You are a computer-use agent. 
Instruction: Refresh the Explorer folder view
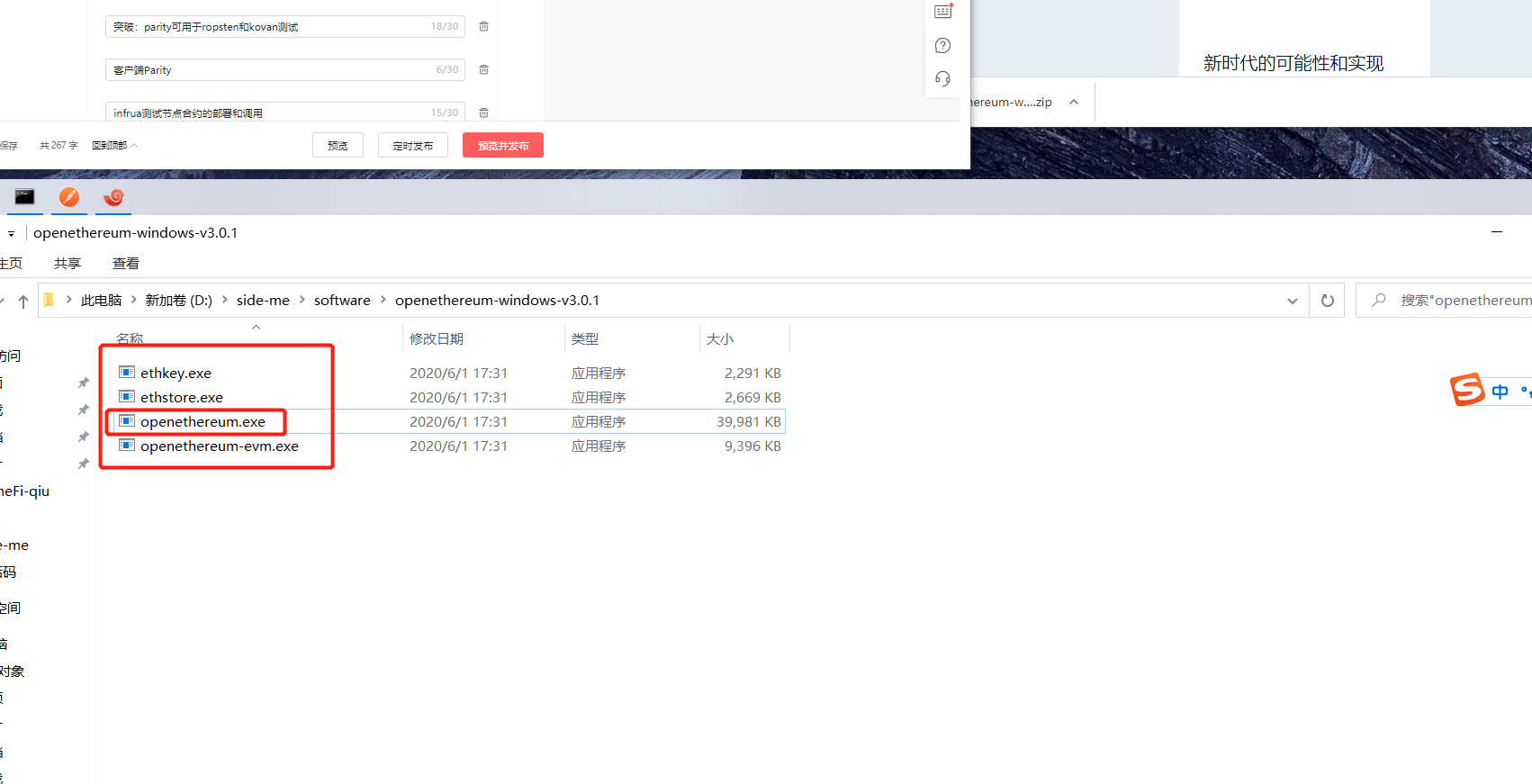tap(1327, 301)
